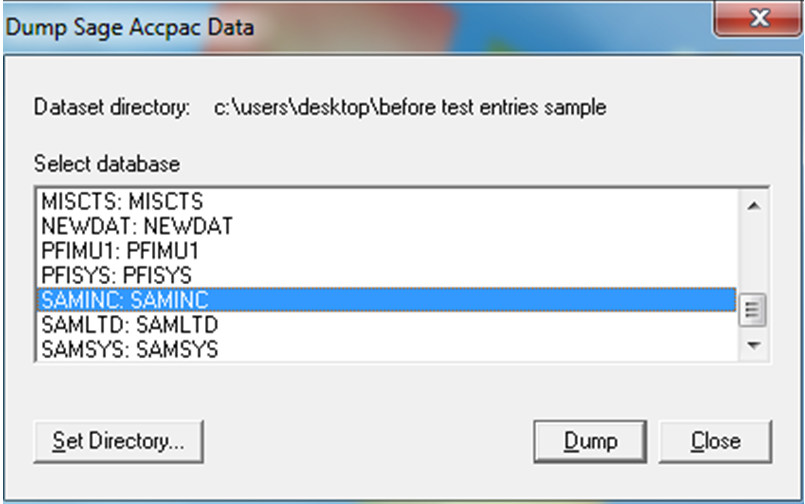Click the highlighted SAMINC: SAMINC entry
The image size is (805, 504).
click(387, 300)
